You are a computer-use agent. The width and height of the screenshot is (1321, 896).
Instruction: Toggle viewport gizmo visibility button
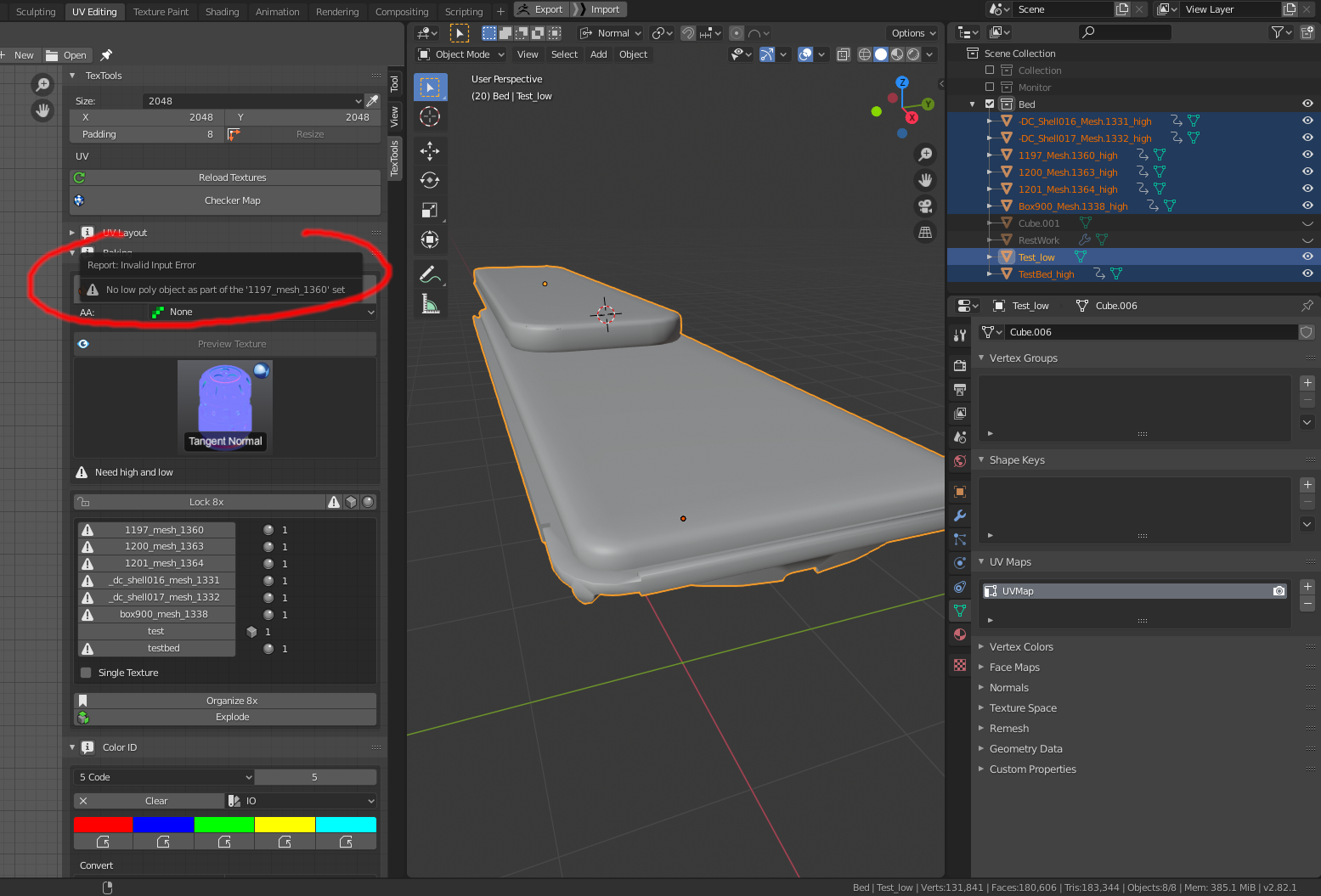(x=767, y=54)
